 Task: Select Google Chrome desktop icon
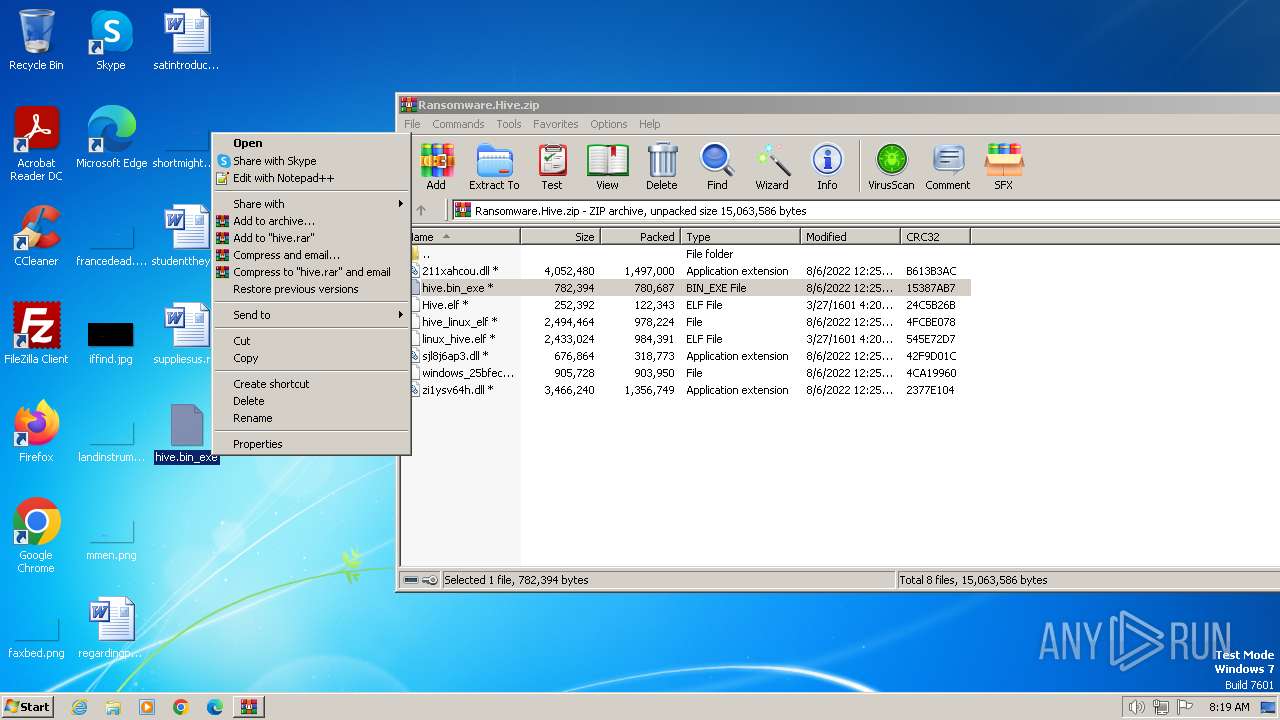(x=36, y=536)
